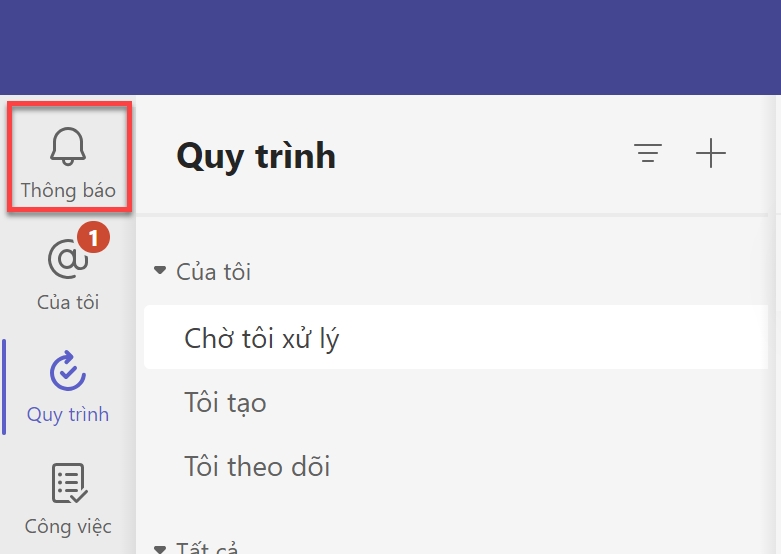Screen dimensions: 781x554
Task: Click the red badge showing 1
Action: pos(92,239)
